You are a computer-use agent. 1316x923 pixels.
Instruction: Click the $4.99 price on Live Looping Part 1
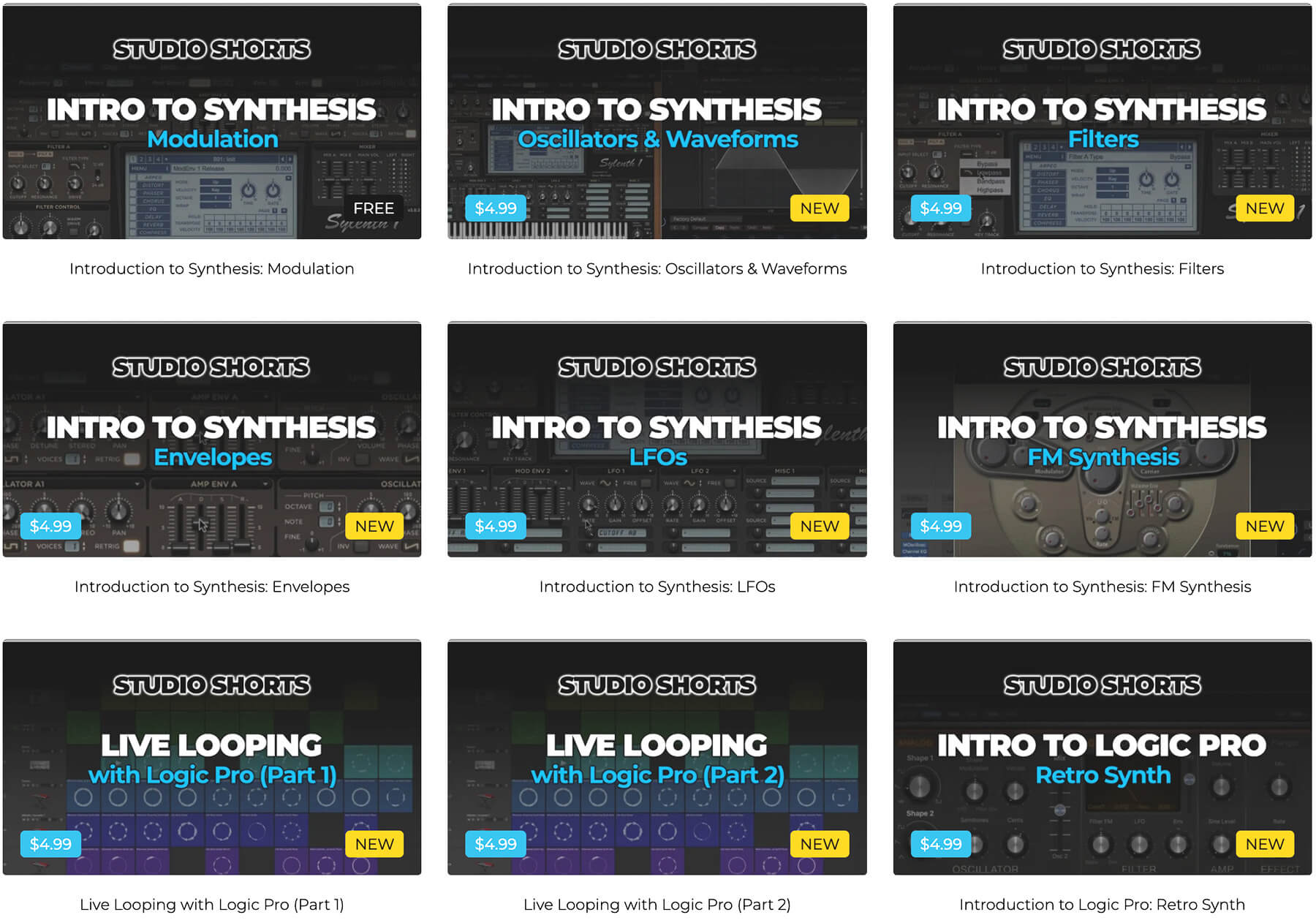(50, 844)
